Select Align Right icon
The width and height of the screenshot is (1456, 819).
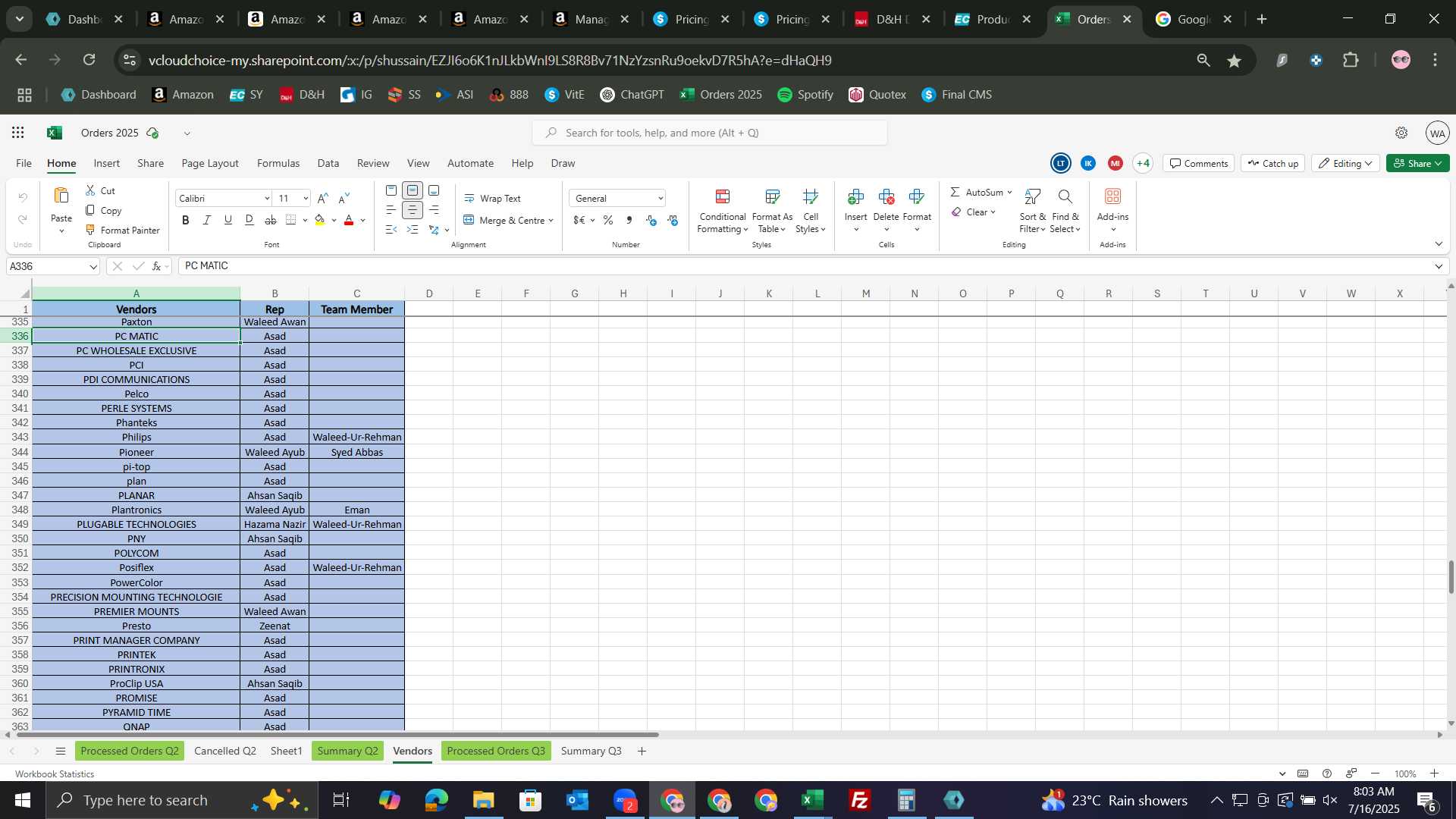(434, 210)
